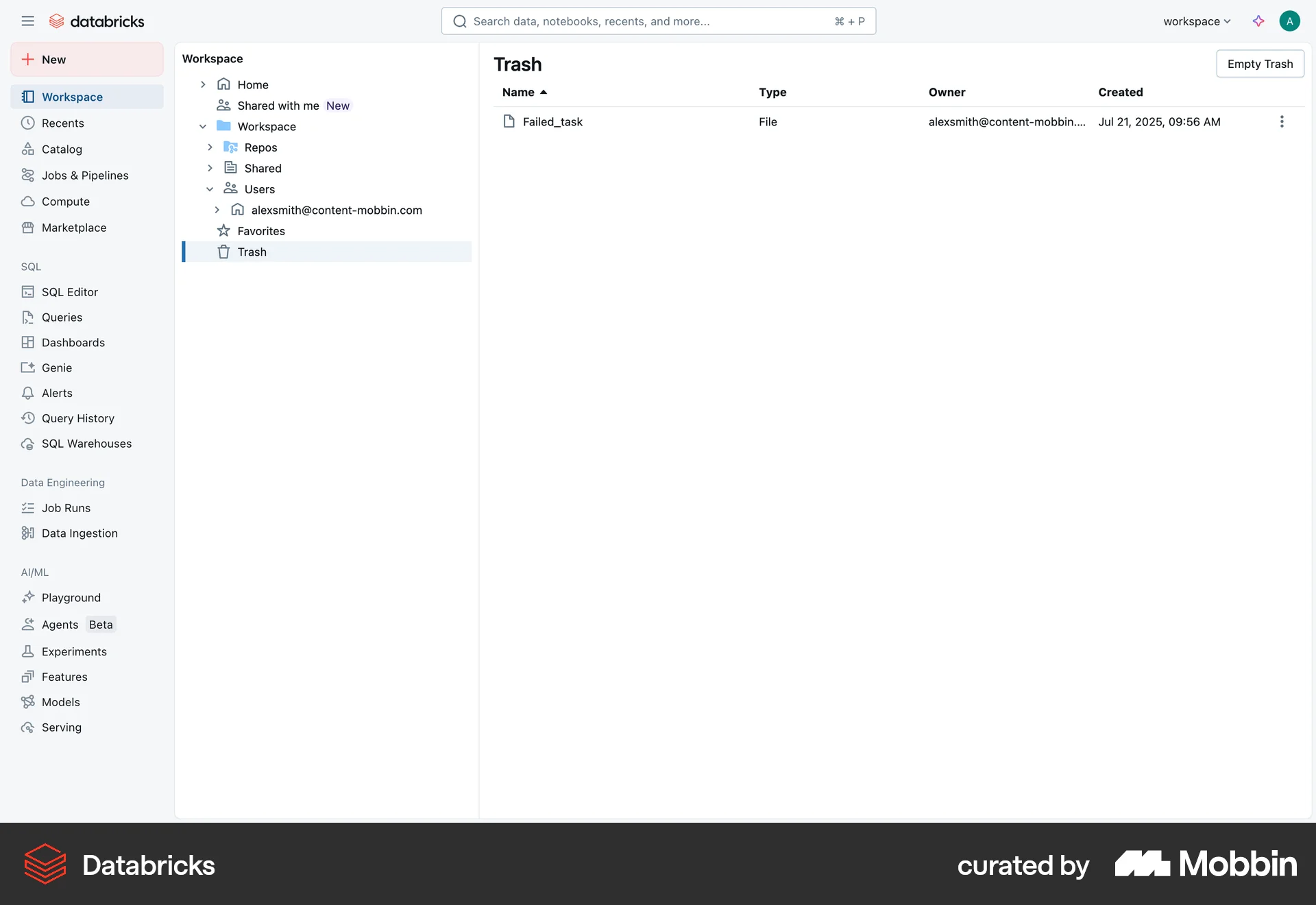Open the Genie section
1316x905 pixels.
click(57, 367)
